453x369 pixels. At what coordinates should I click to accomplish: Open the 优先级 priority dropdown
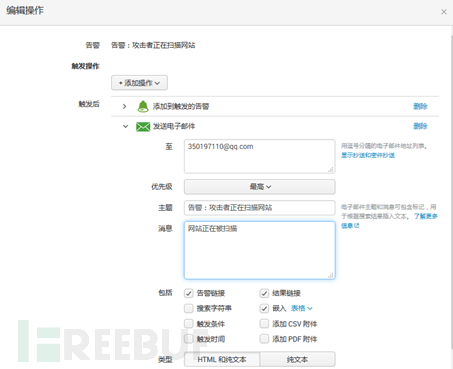[x=260, y=187]
